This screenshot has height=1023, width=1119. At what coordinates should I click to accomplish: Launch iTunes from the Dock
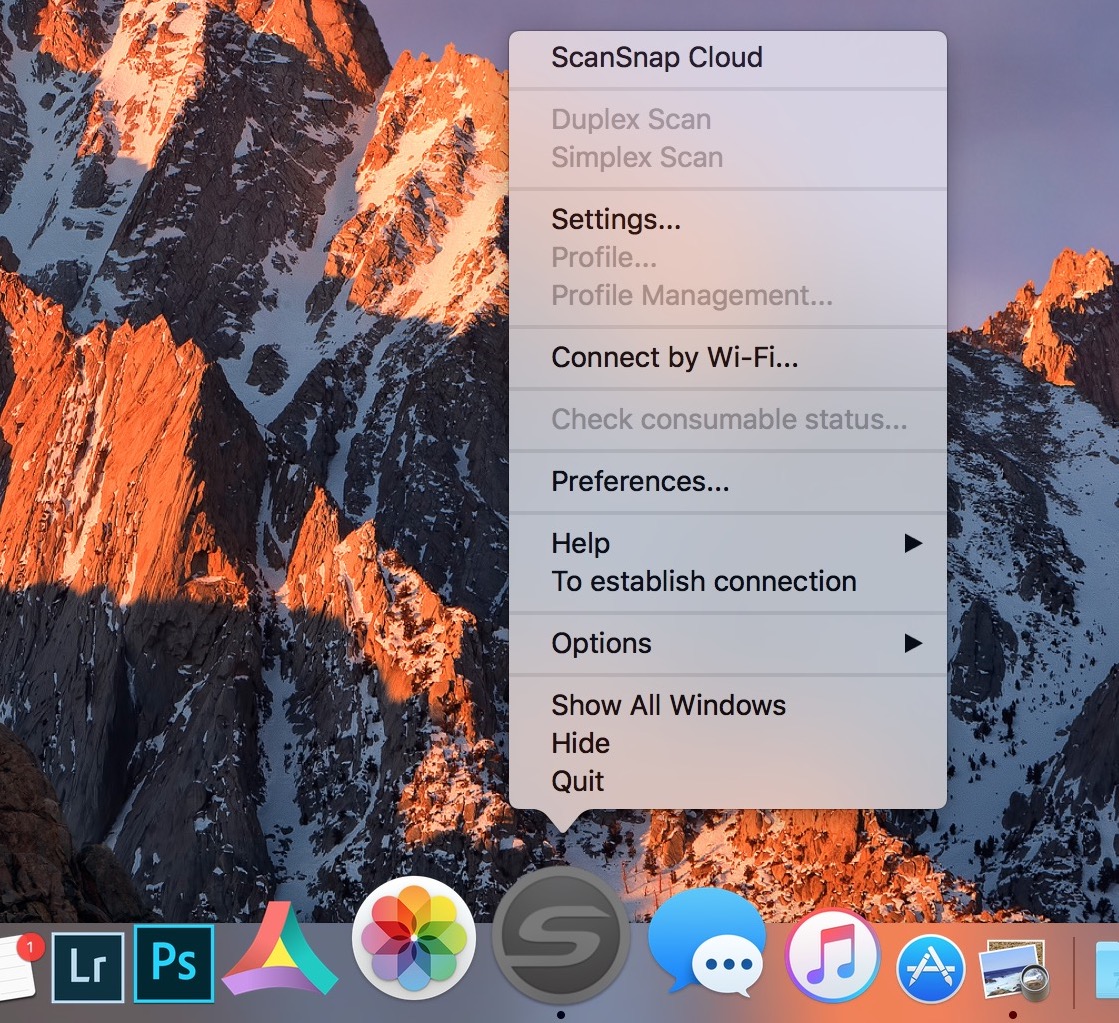point(832,957)
